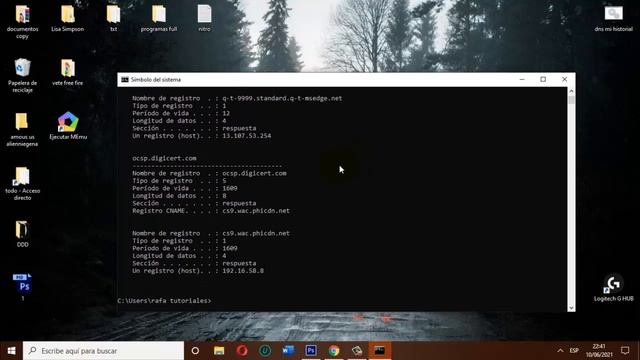The image size is (640, 360).
Task: Click the C:\Users\rafa tutoriales> prompt line
Action: (x=164, y=300)
